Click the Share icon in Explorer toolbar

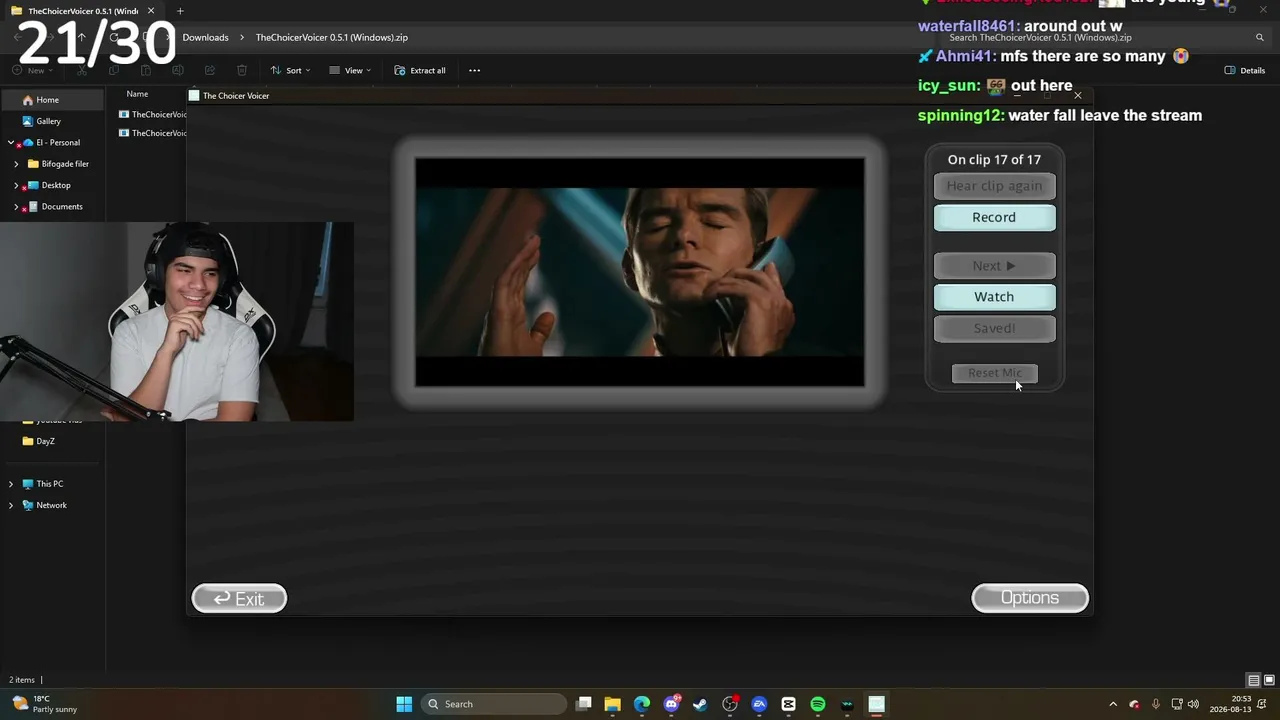pyautogui.click(x=210, y=70)
